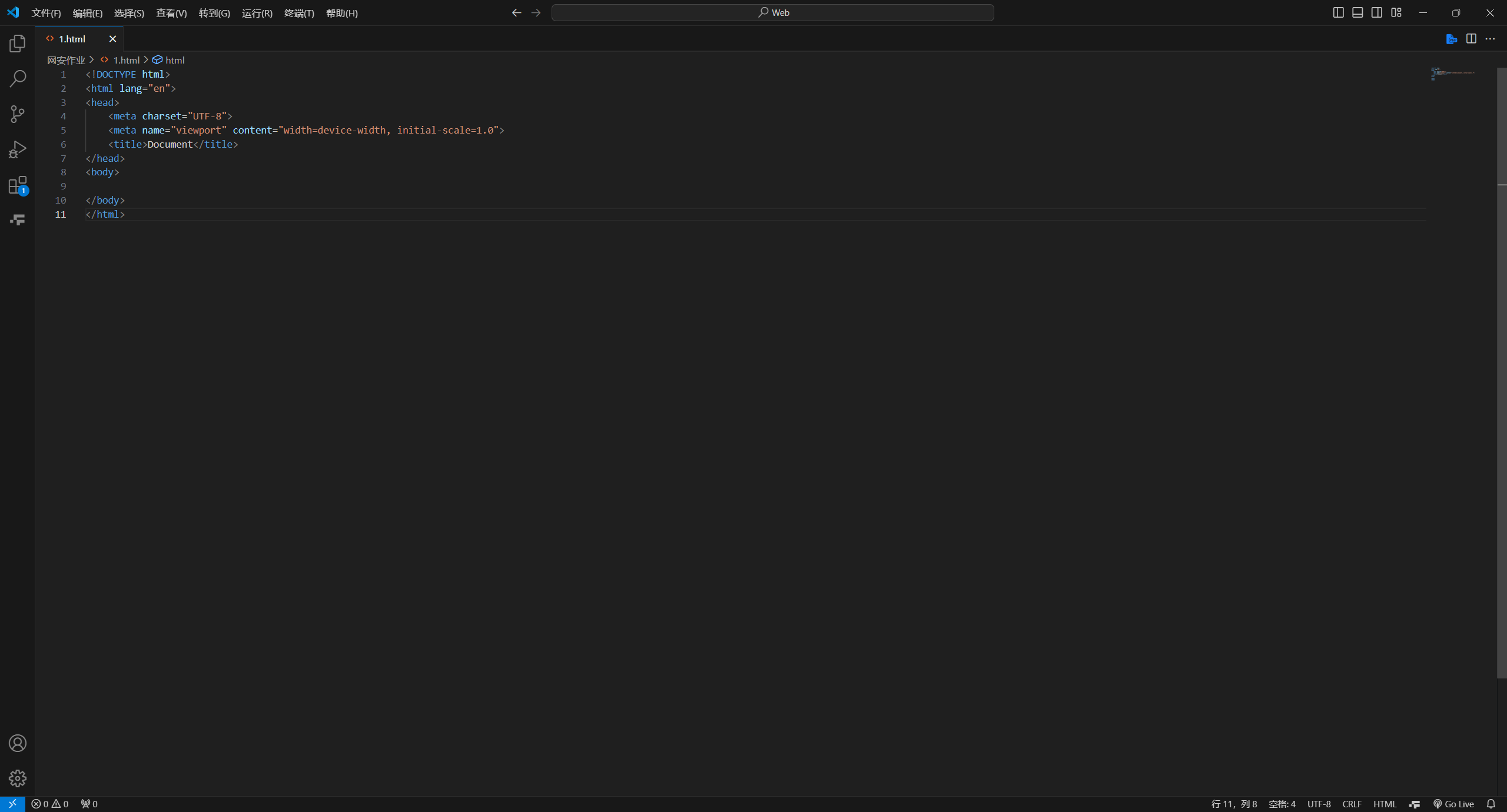This screenshot has height=812, width=1507.
Task: Open the Search view in activity bar
Action: (x=18, y=78)
